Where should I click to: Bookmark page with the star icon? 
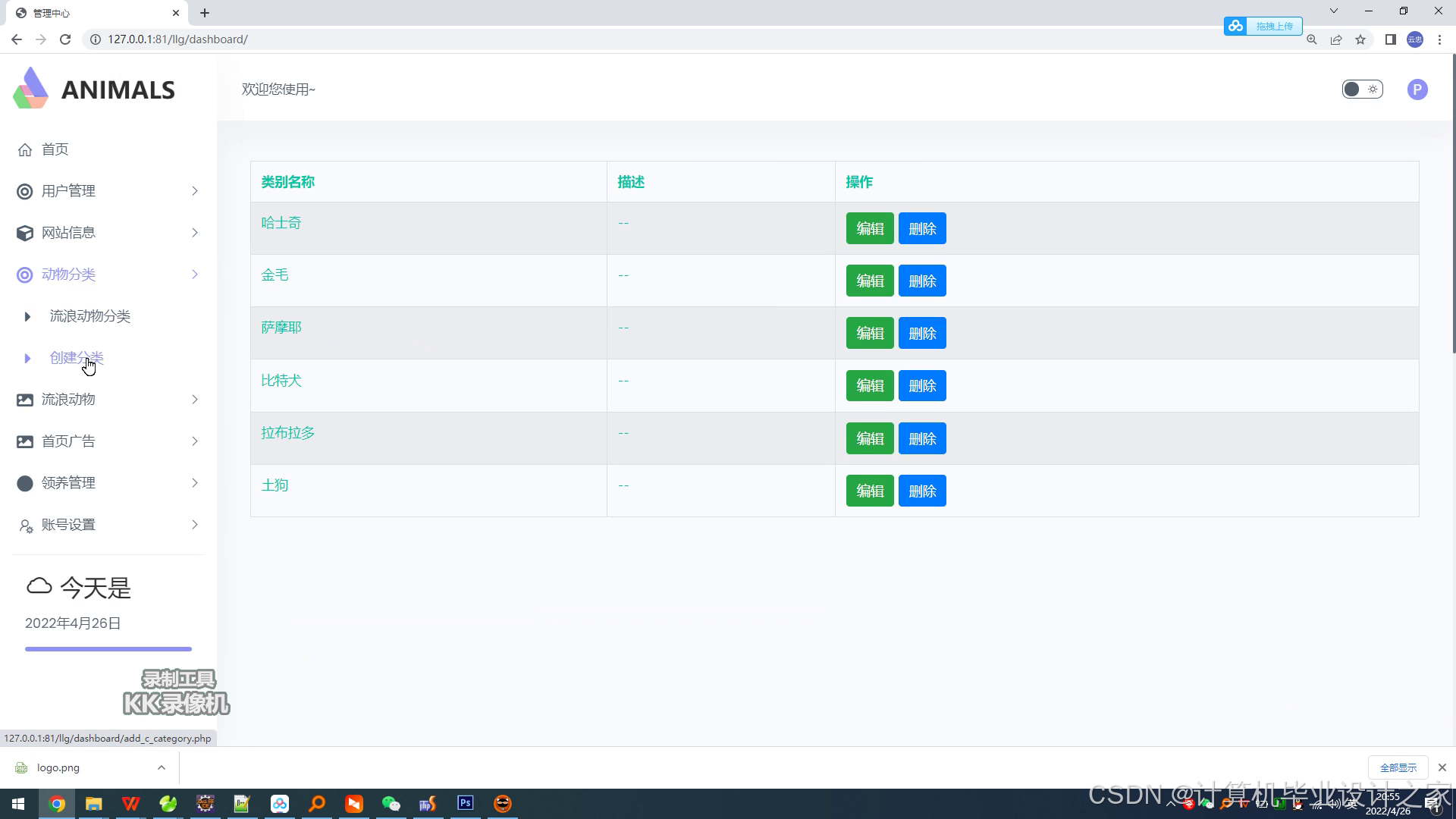coord(1360,39)
